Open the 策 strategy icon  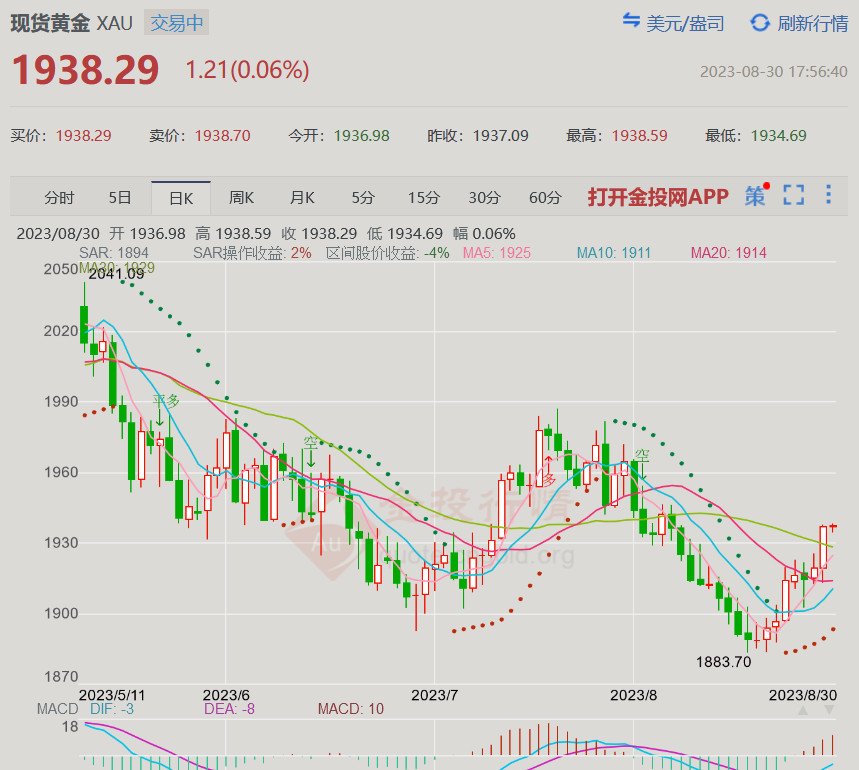click(x=755, y=196)
